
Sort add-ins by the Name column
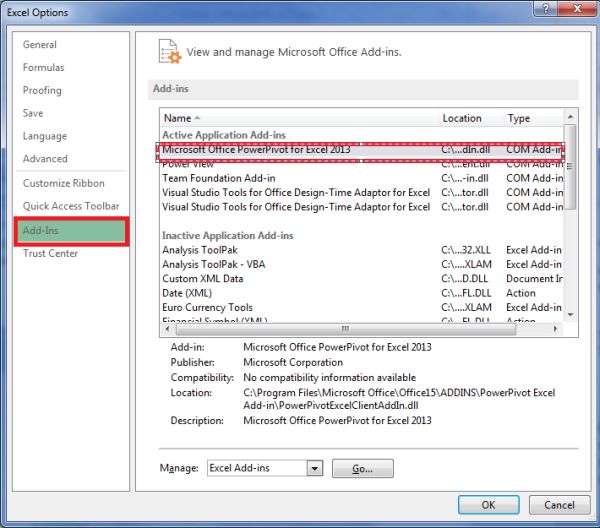pos(300,118)
